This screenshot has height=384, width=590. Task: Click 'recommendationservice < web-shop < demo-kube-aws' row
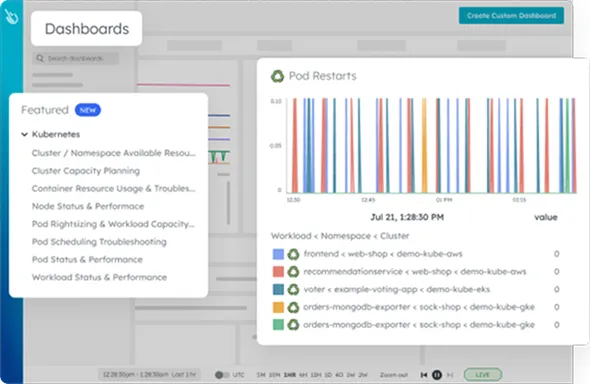[416, 272]
